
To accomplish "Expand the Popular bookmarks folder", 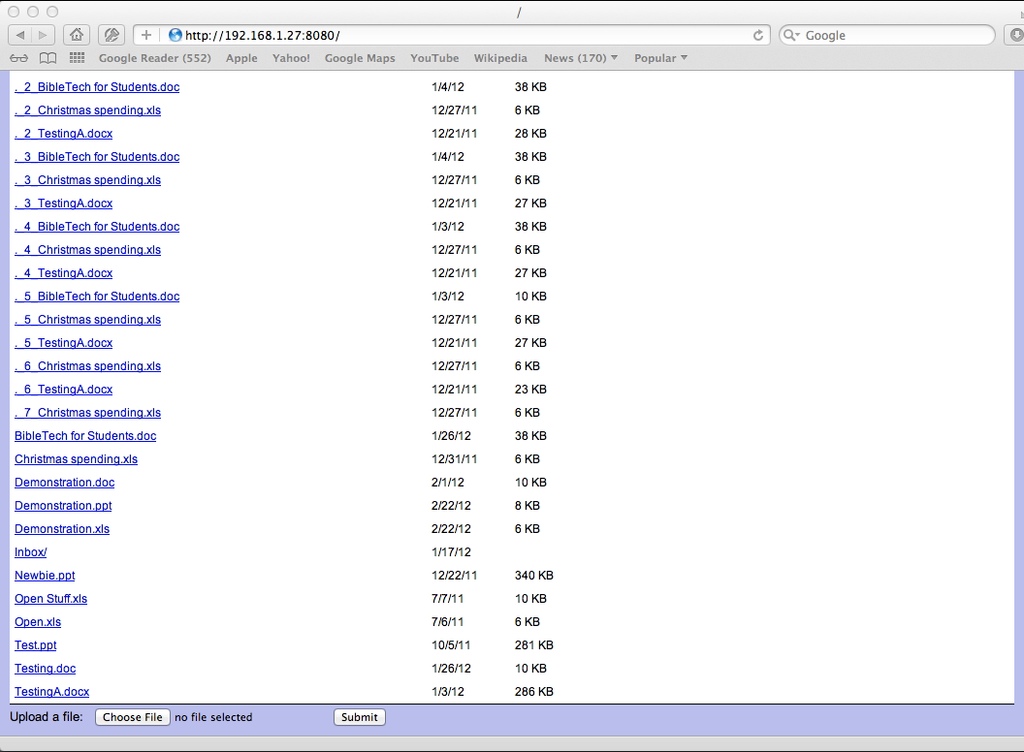I will [x=660, y=58].
